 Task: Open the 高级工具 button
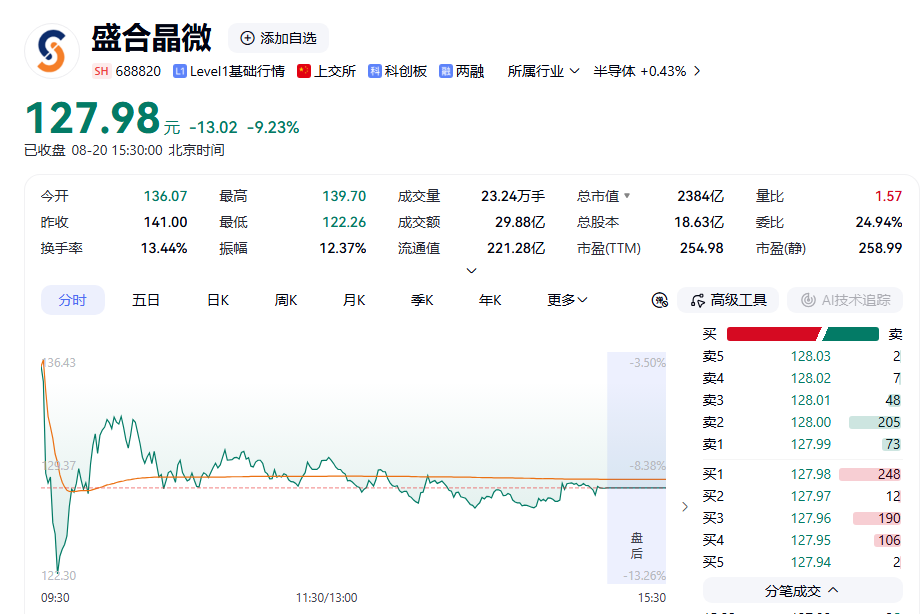[728, 301]
